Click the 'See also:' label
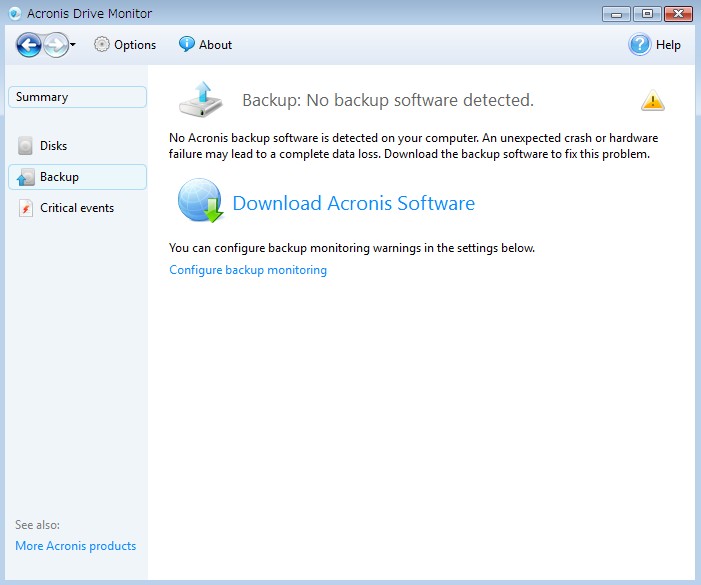701x585 pixels. pyautogui.click(x=38, y=525)
